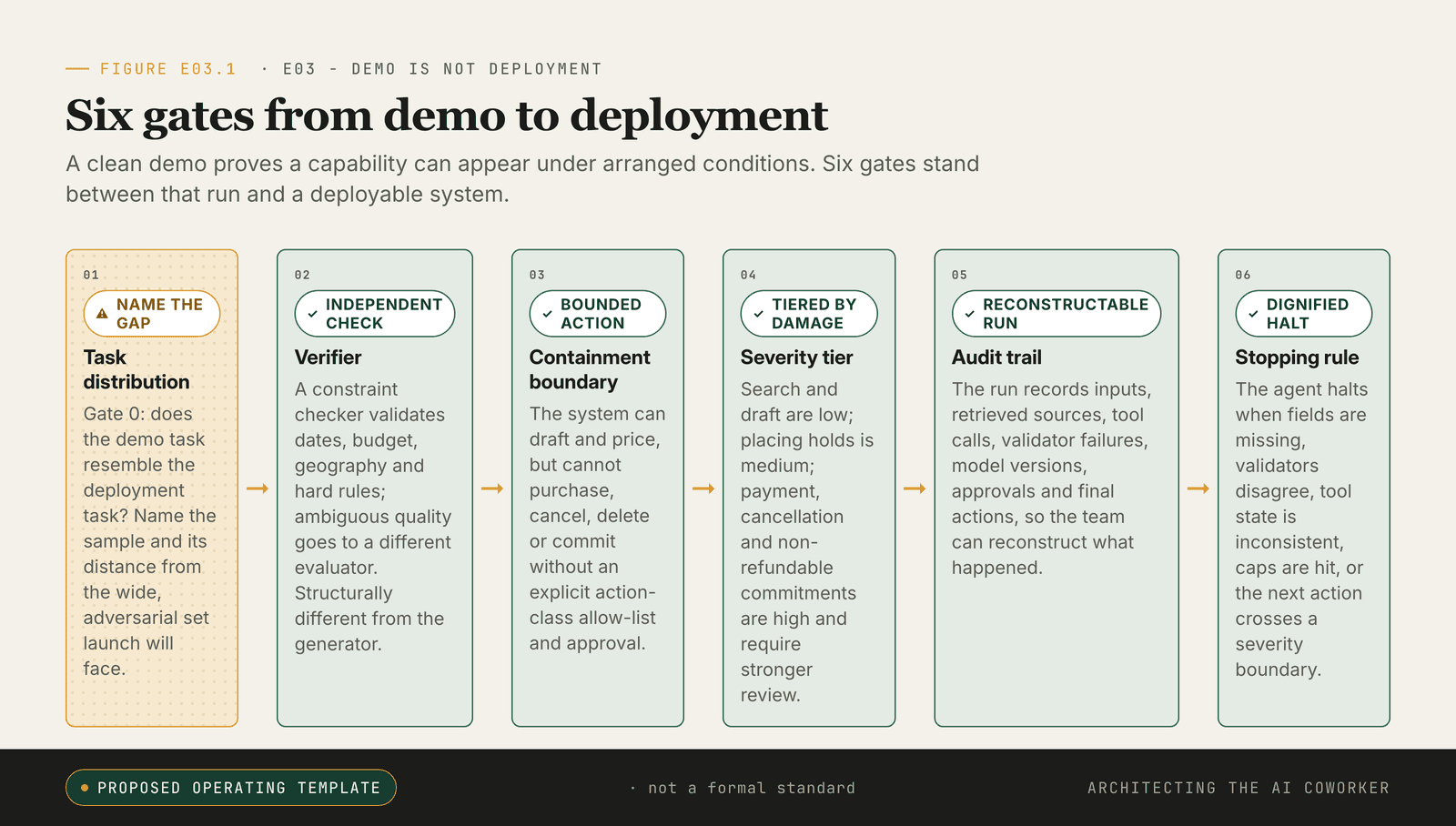Viewport: 1456px width, 826px height.
Task: Select the TIERED BY DAMAGE badge
Action: (x=809, y=314)
